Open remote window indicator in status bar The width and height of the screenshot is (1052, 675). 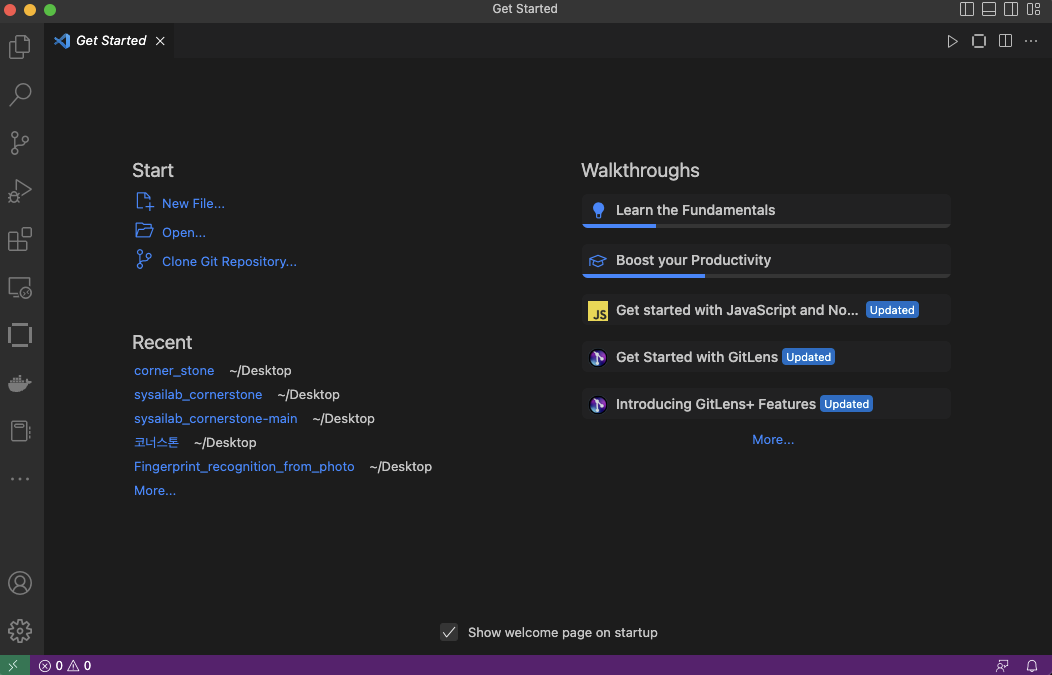coord(14,666)
